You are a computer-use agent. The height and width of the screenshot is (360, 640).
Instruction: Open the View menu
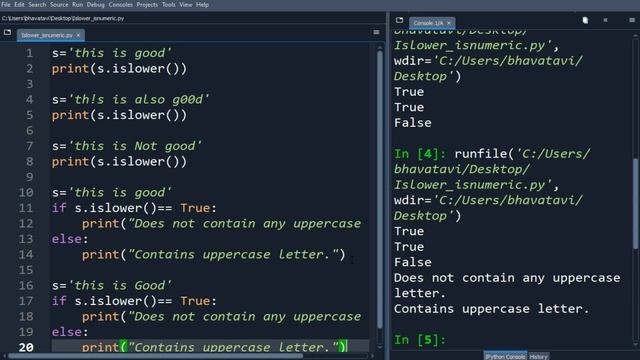point(186,4)
